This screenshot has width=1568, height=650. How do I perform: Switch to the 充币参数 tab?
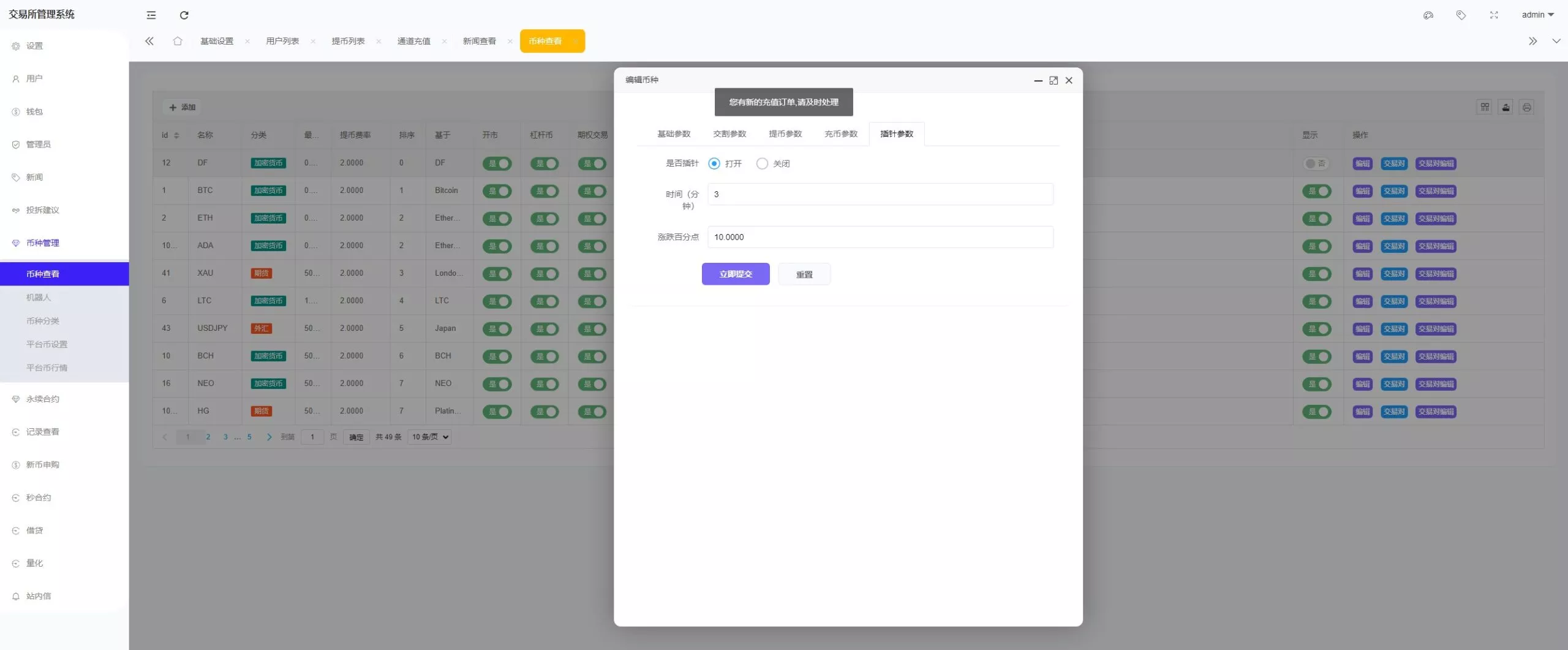[840, 134]
